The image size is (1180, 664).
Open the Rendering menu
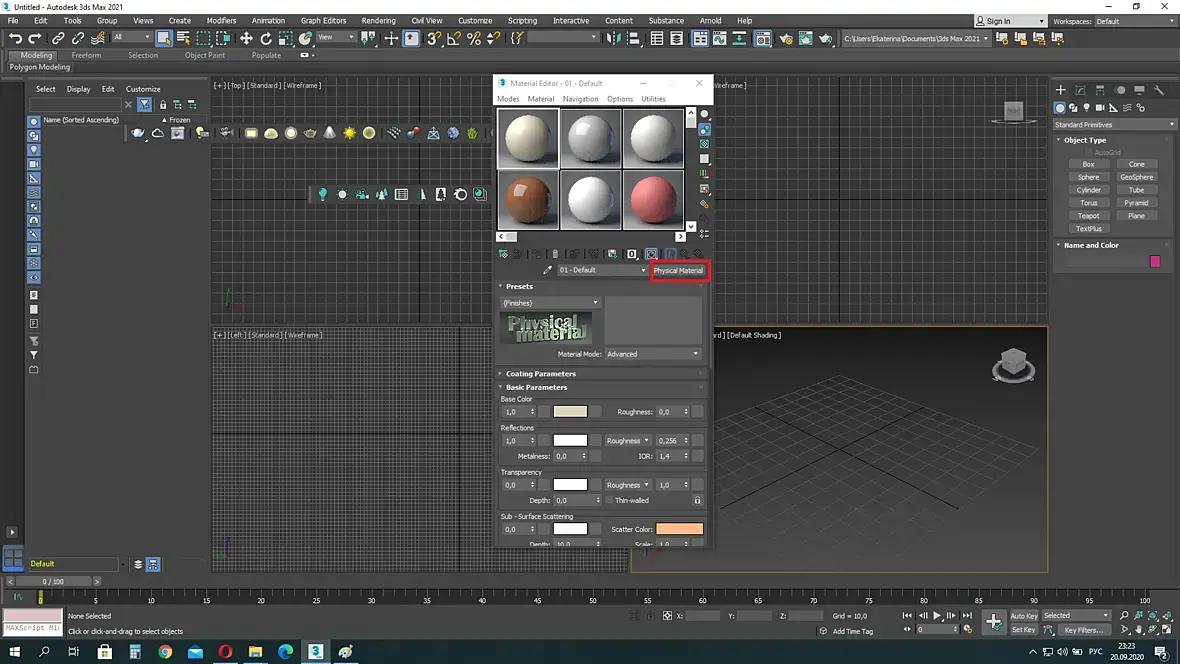tap(378, 20)
